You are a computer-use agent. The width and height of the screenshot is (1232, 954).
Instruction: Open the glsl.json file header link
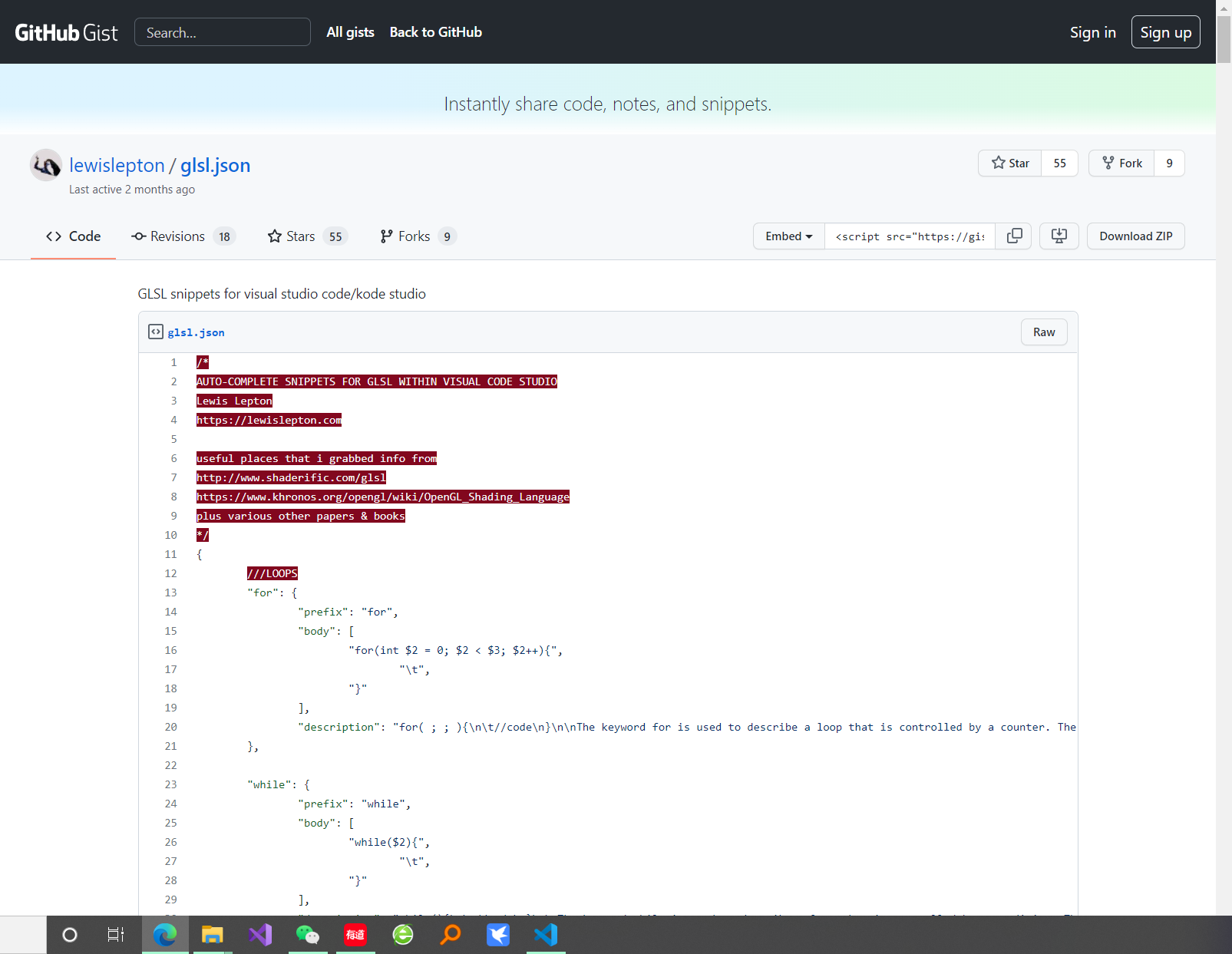(x=196, y=332)
